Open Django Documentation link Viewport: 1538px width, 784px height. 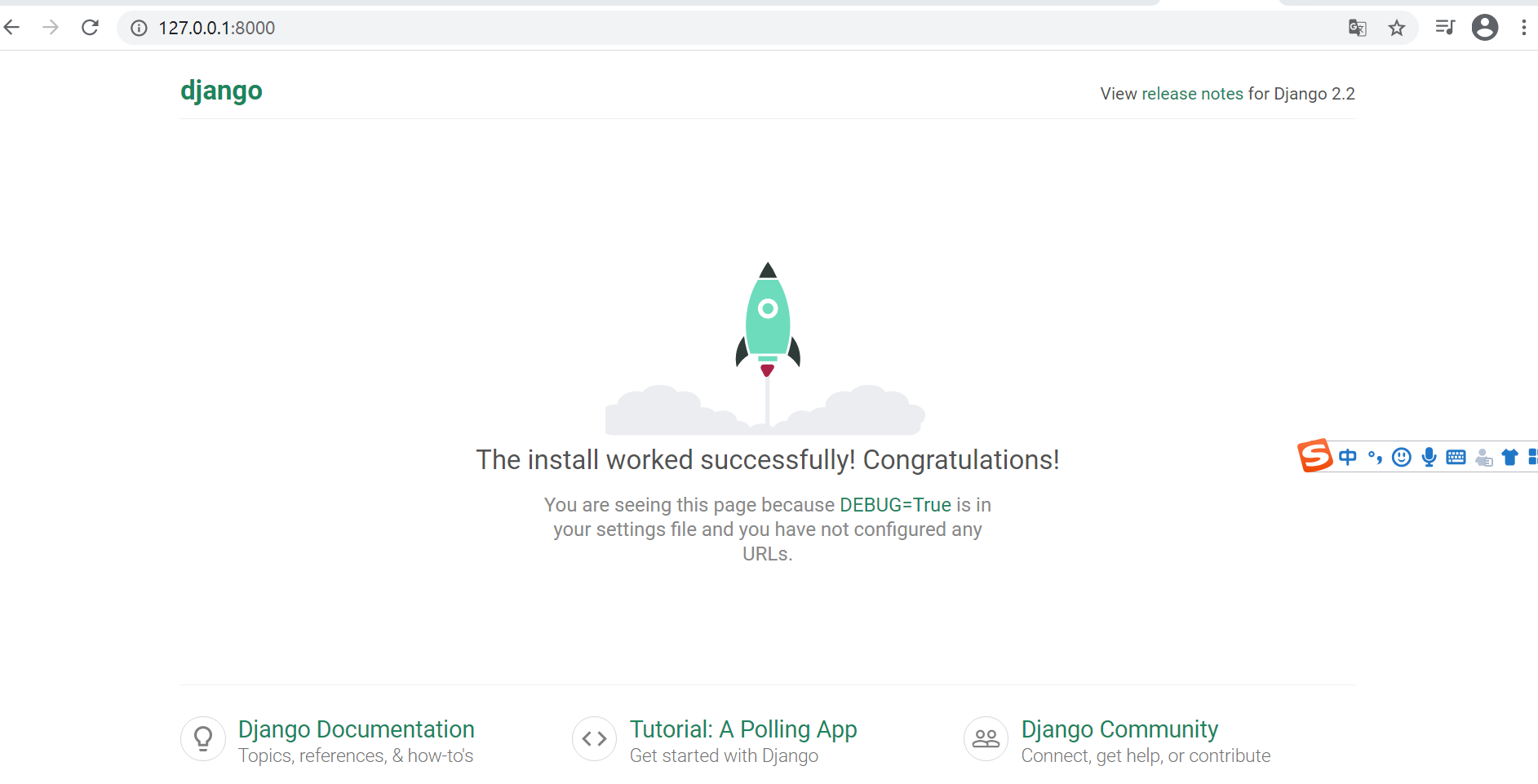click(356, 729)
